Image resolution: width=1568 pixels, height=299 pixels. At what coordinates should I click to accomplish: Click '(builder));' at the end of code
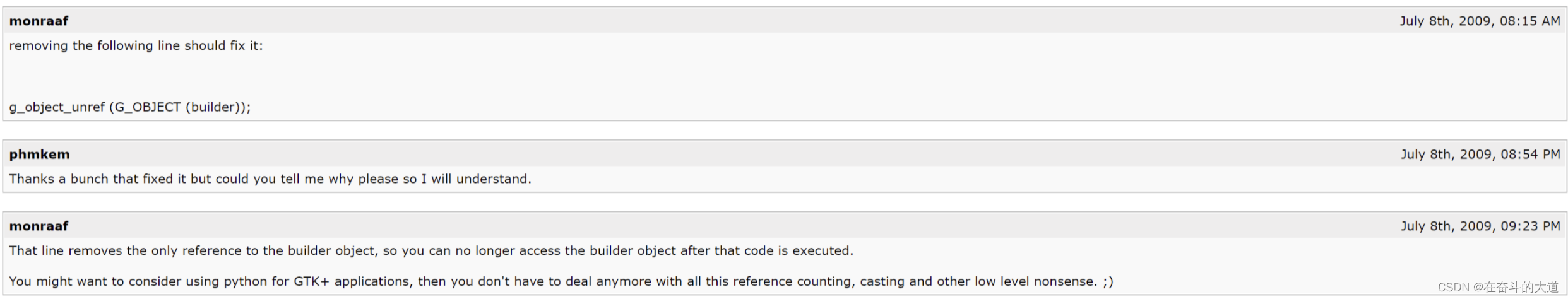(218, 107)
